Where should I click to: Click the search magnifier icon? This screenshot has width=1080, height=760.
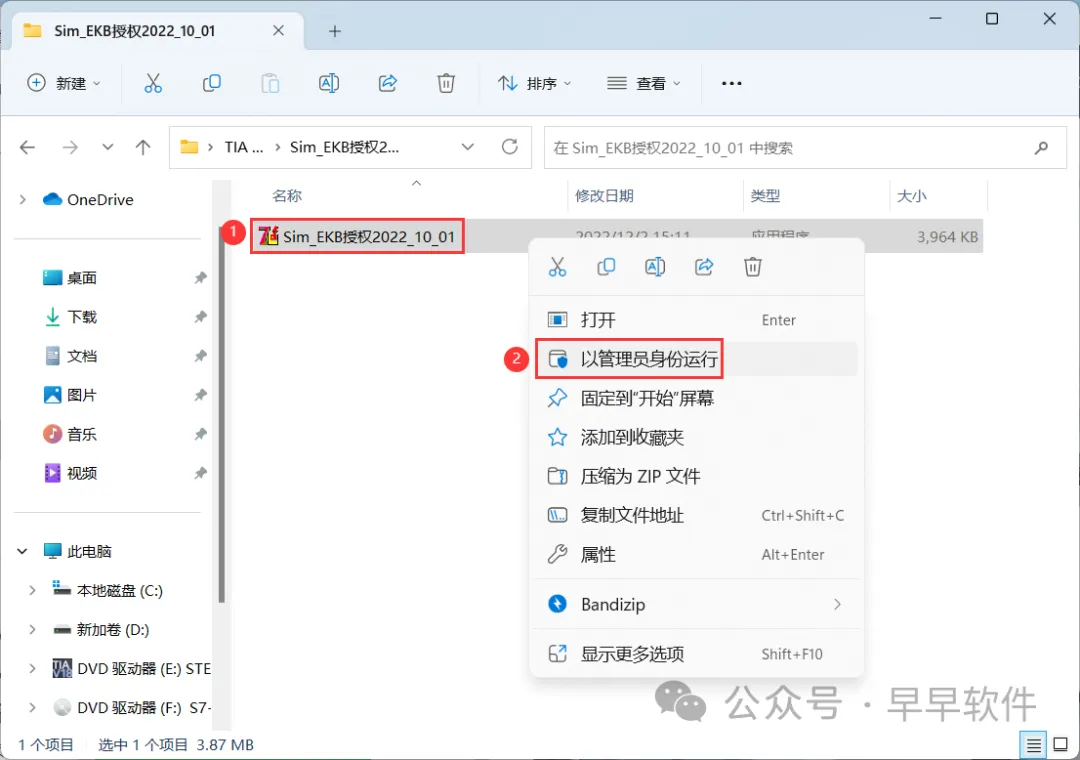pos(1041,147)
